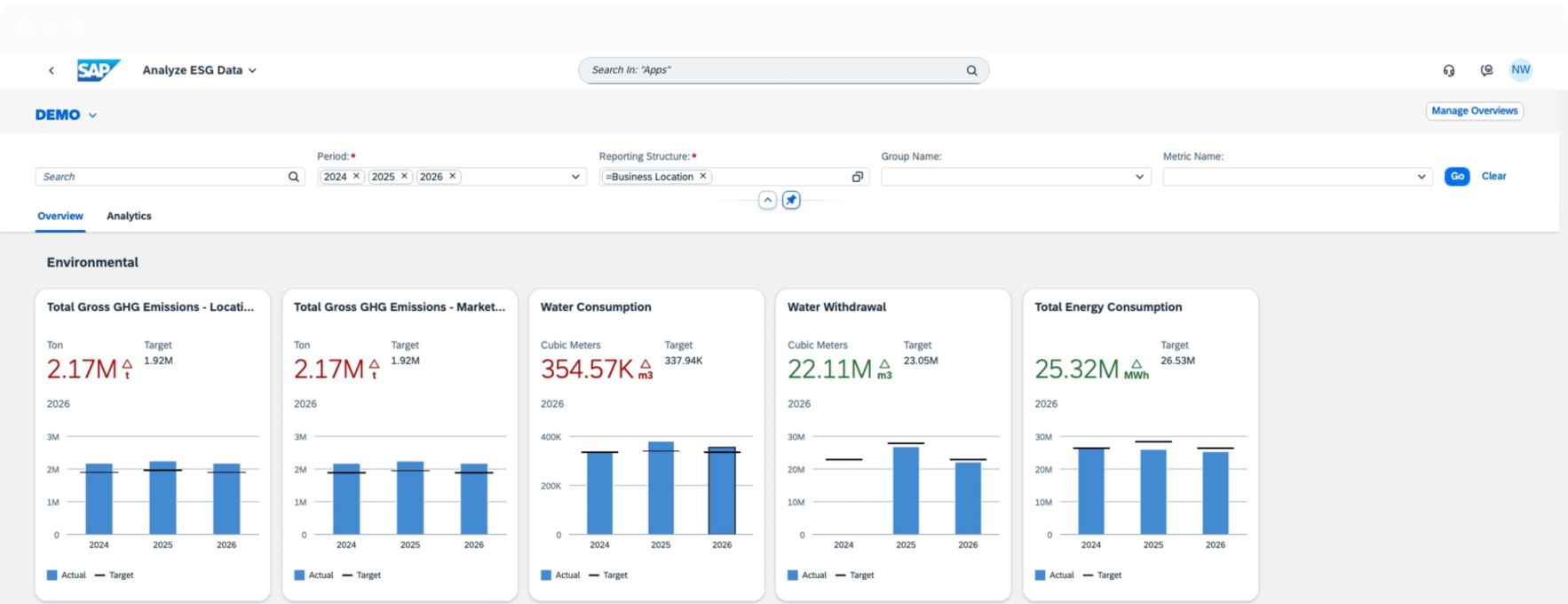Click the SAP logo
This screenshot has width=1568, height=604.
(x=98, y=70)
